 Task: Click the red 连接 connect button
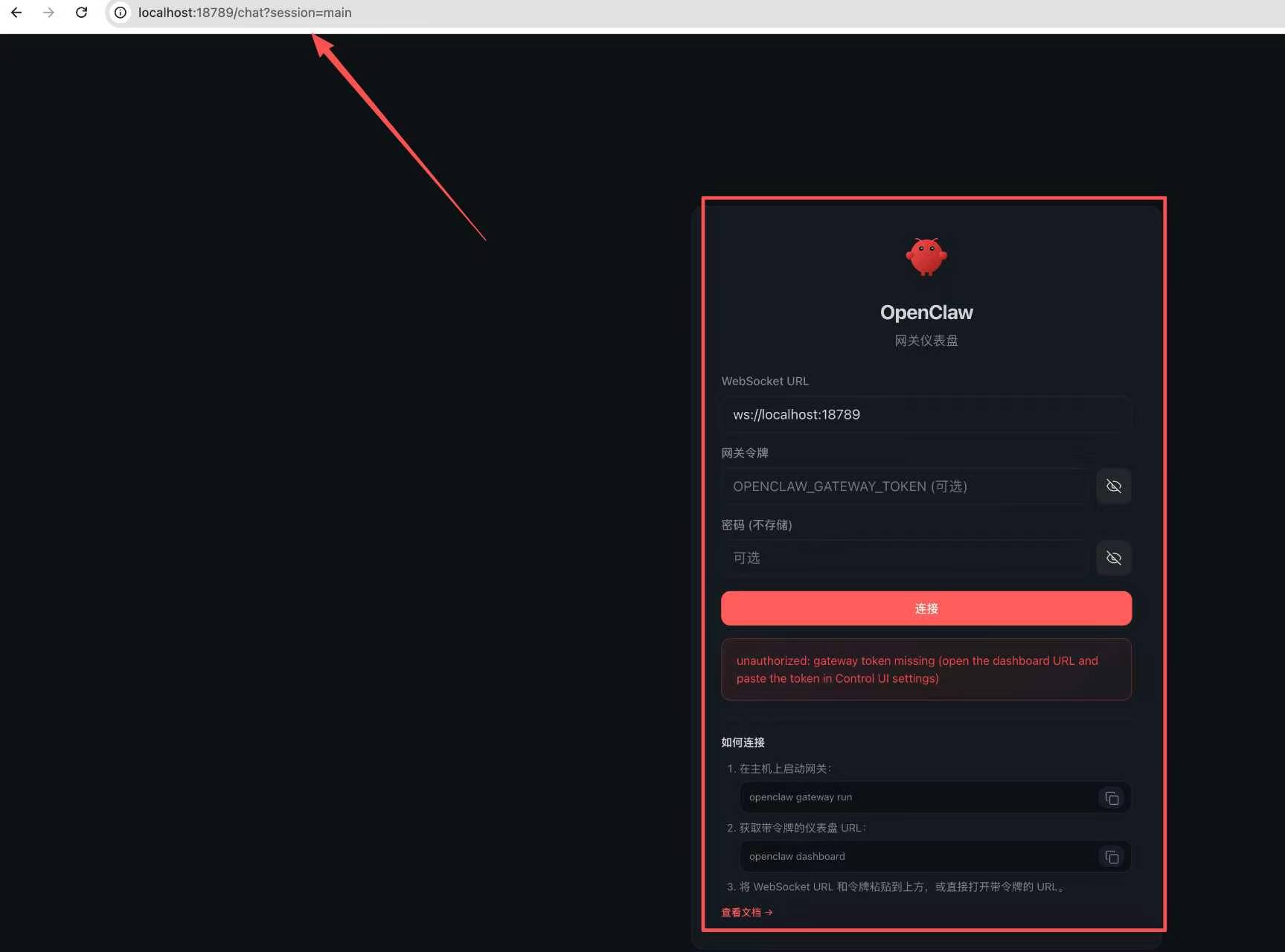[926, 608]
